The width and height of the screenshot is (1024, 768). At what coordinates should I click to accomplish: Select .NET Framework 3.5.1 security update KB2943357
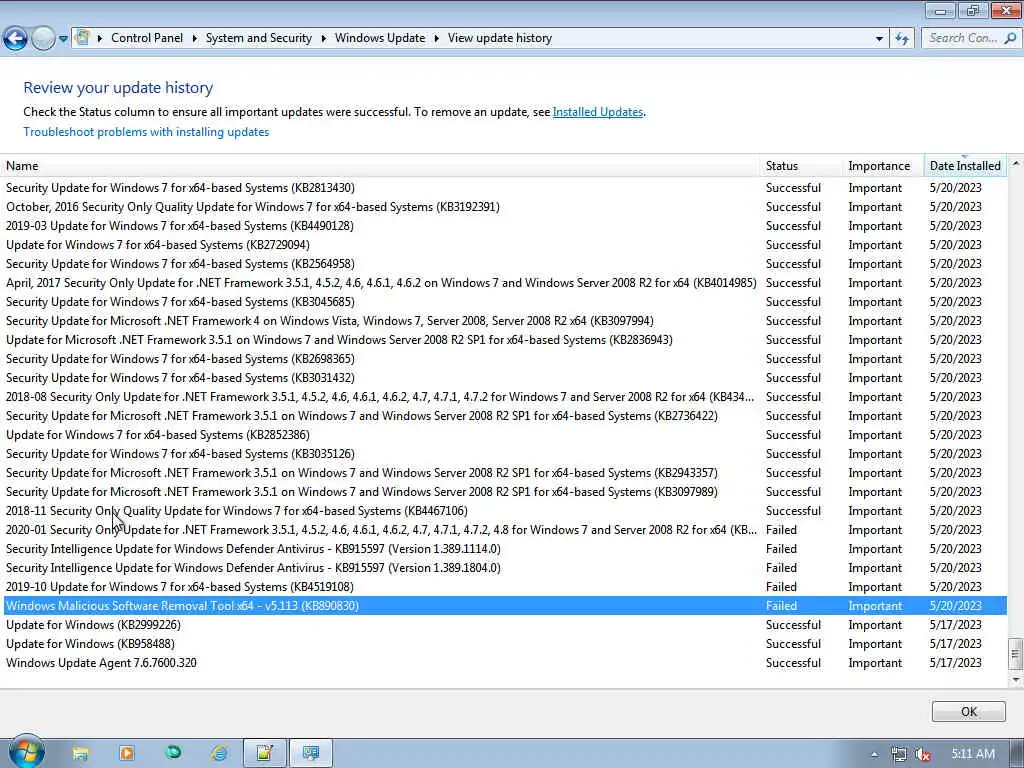pos(505,472)
